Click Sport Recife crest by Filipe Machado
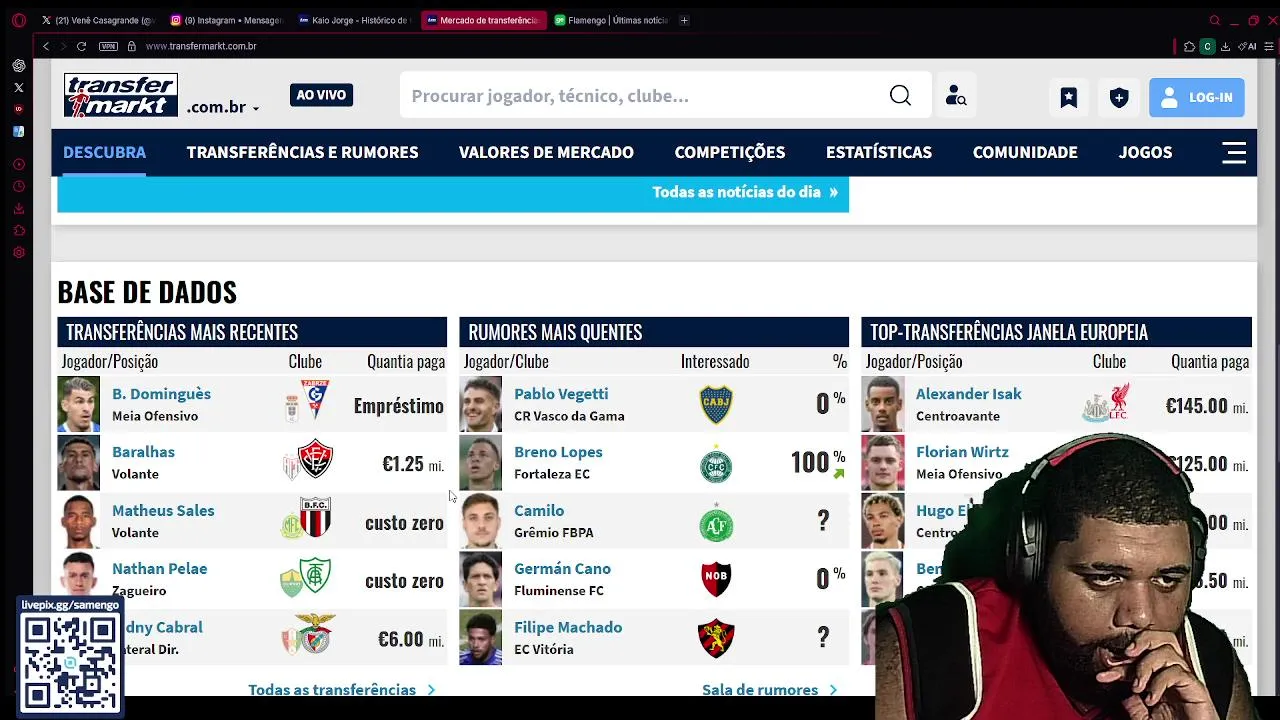The image size is (1280, 720). click(x=716, y=637)
